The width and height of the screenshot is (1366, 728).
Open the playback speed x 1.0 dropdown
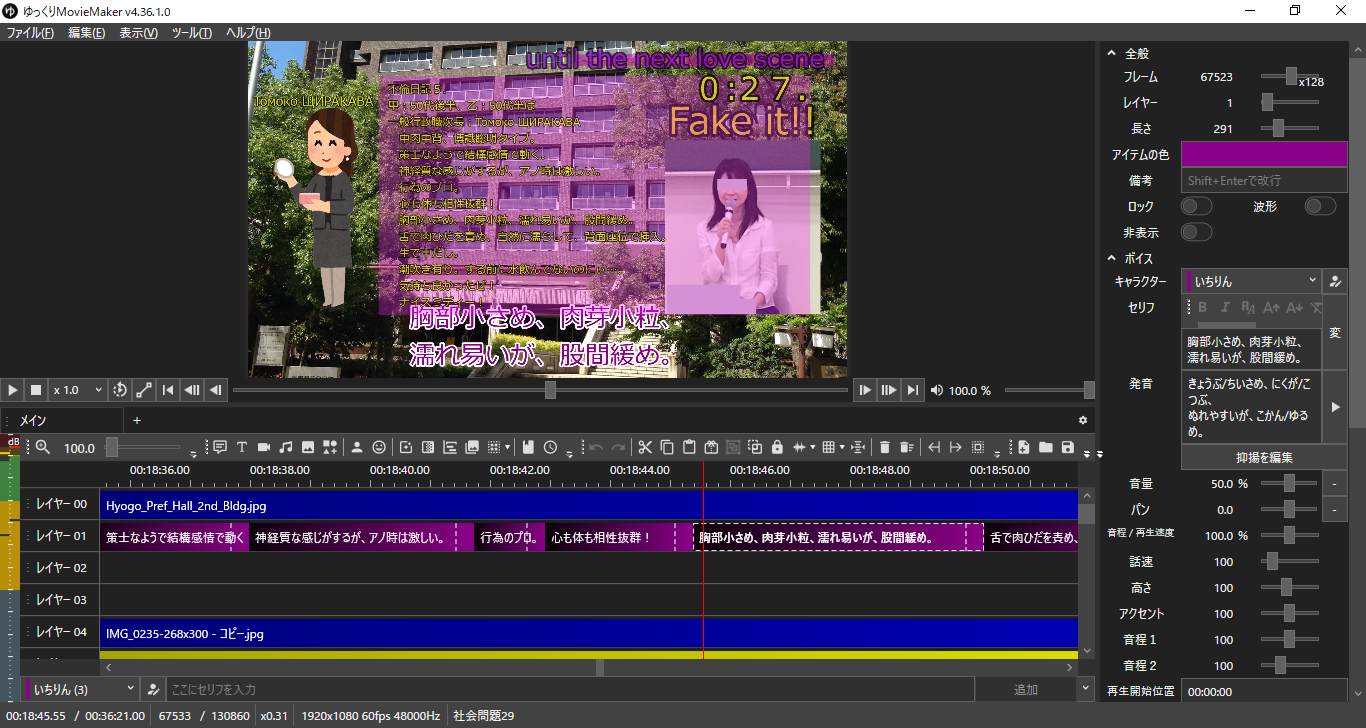[78, 390]
